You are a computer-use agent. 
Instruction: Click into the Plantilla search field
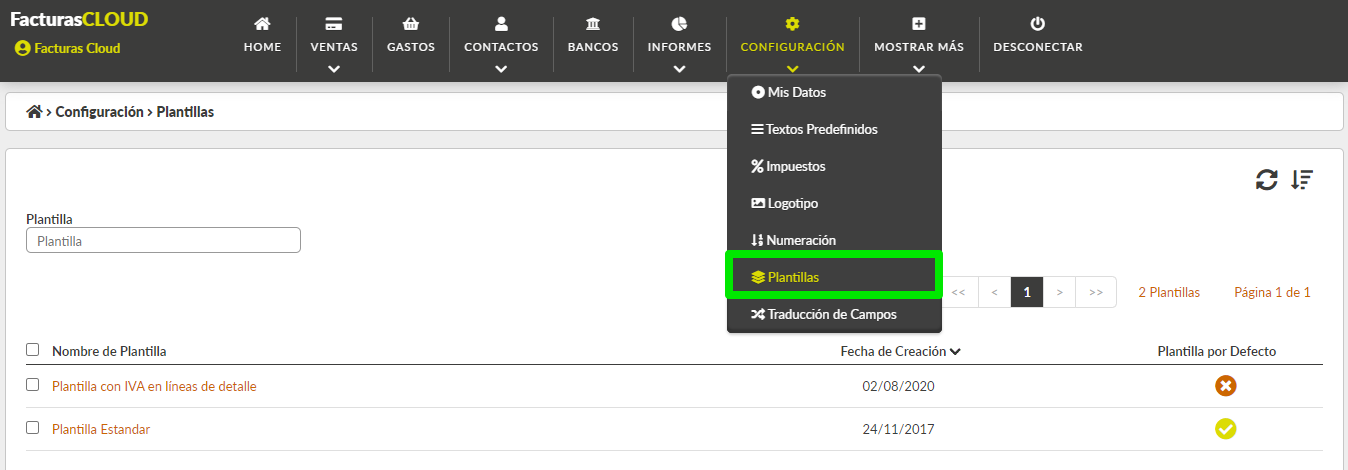tap(163, 241)
